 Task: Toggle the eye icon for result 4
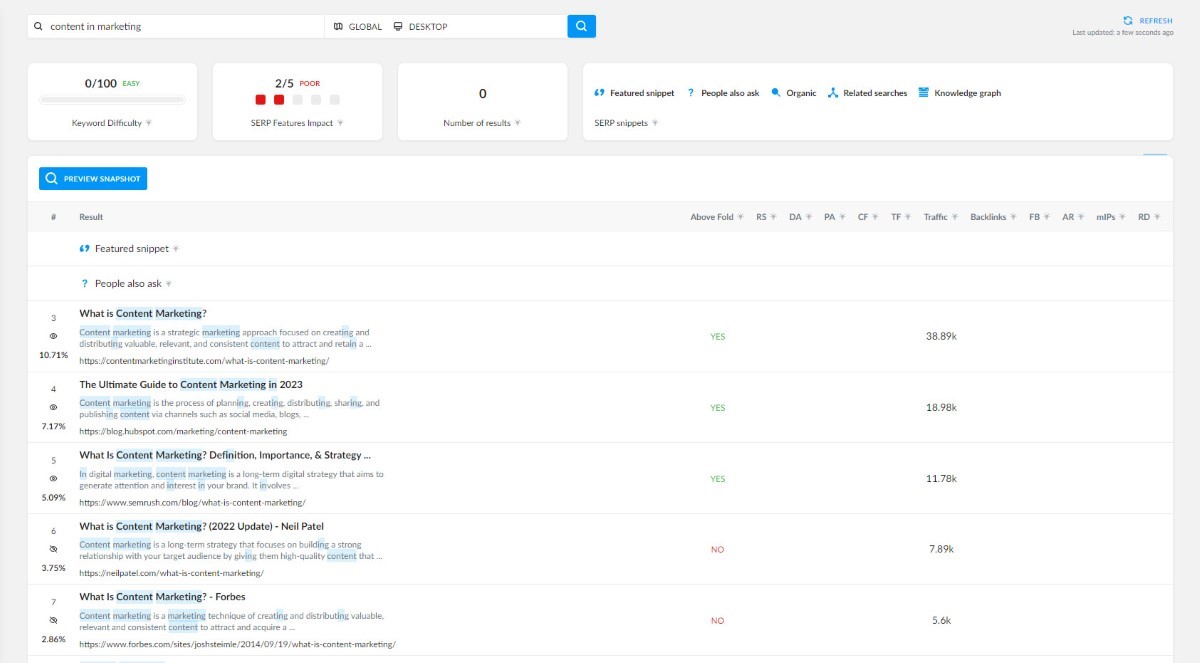tap(54, 408)
